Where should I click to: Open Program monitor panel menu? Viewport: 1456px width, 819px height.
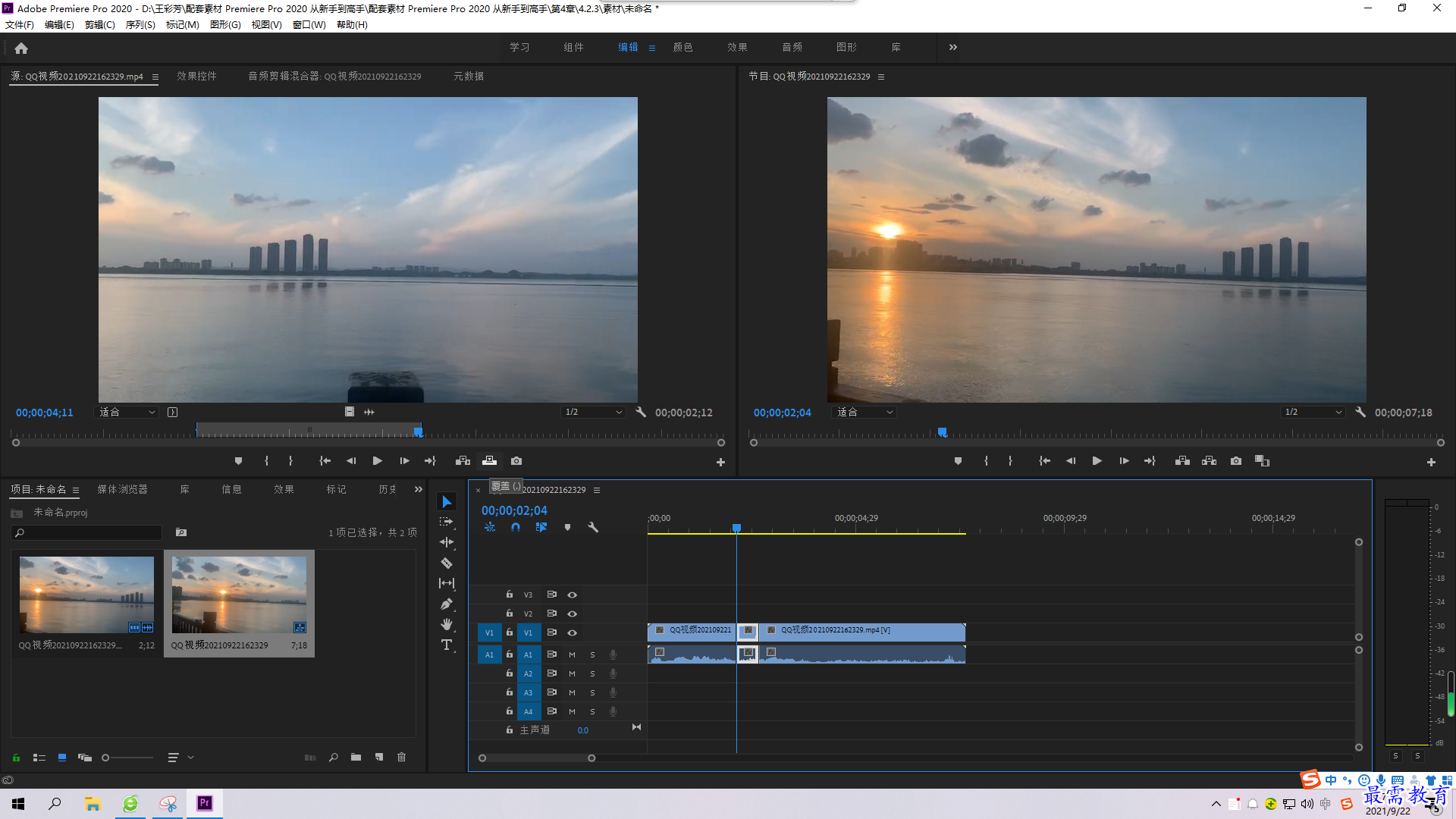tap(881, 77)
